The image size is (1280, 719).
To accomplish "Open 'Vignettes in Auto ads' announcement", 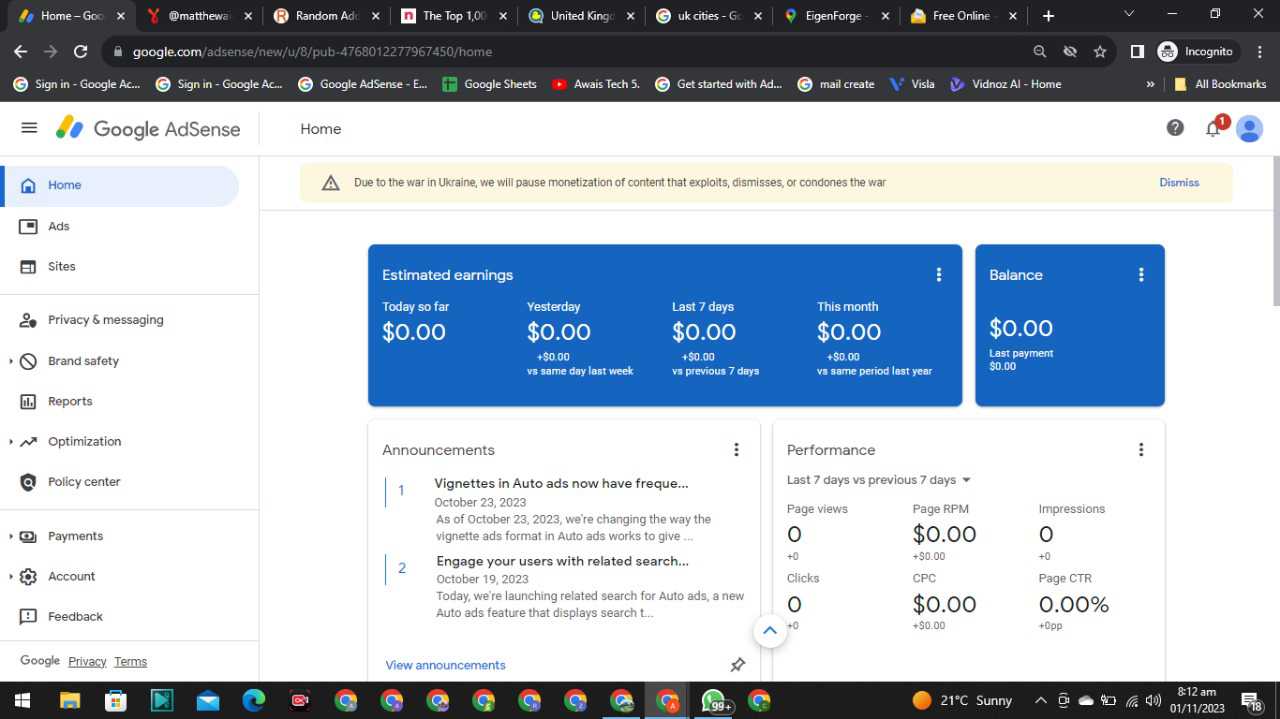I will (x=561, y=483).
